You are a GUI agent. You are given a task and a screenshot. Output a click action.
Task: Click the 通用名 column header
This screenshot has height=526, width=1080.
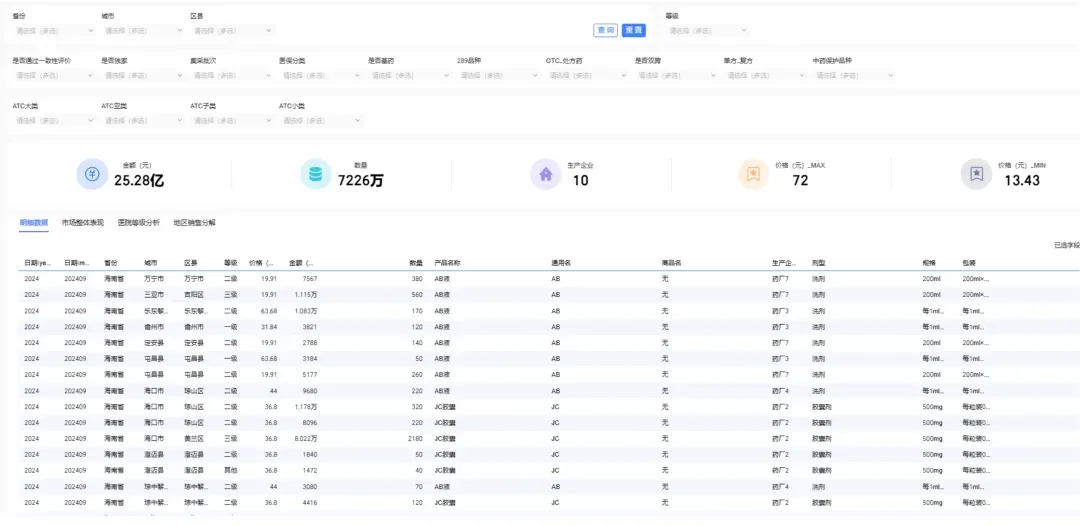click(x=561, y=263)
